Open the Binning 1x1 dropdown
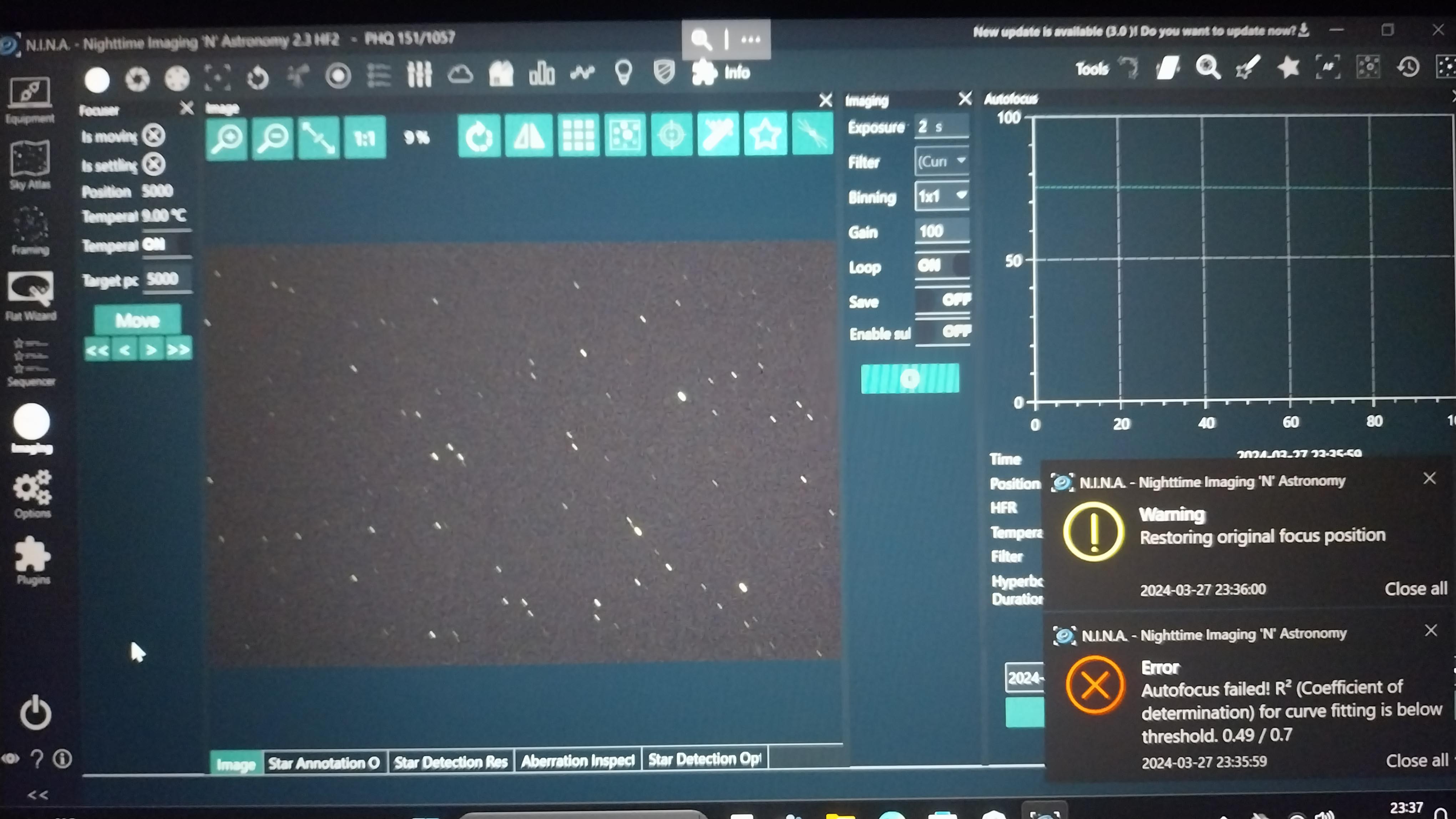Screen dimensions: 1456x819 point(942,196)
